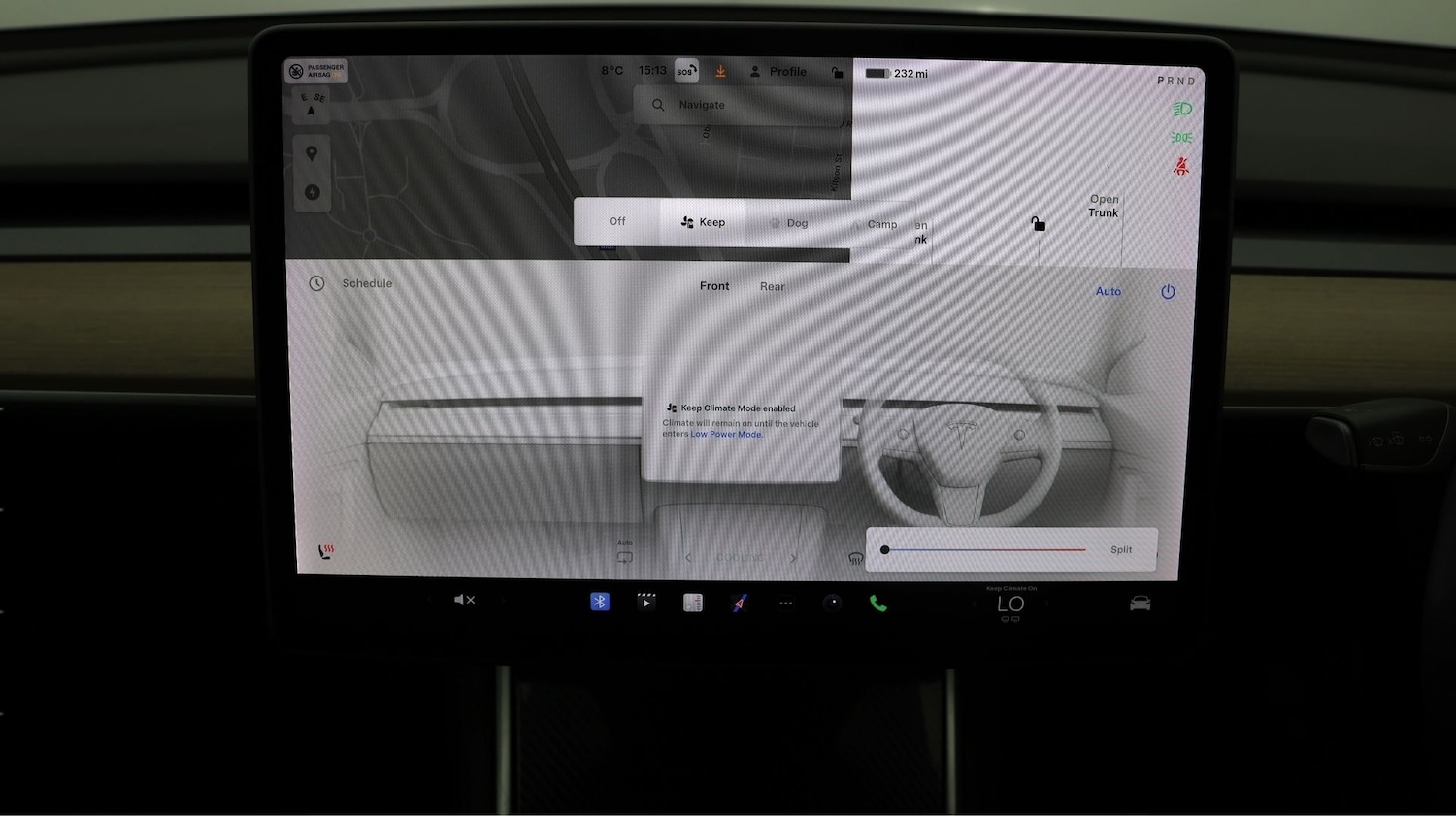Open the more options ellipsis icon
This screenshot has height=816, width=1456.
pos(785,603)
